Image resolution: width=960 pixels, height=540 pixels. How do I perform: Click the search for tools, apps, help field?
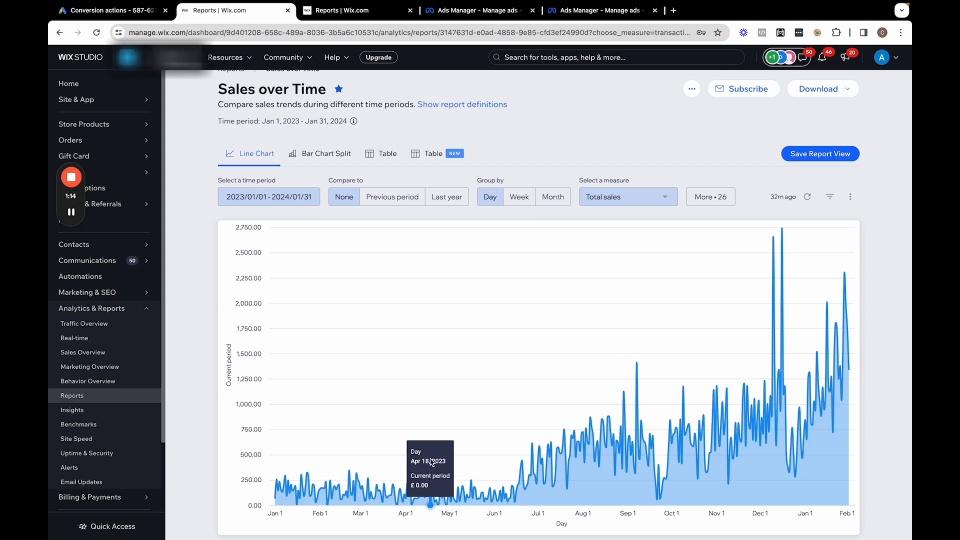tap(617, 57)
